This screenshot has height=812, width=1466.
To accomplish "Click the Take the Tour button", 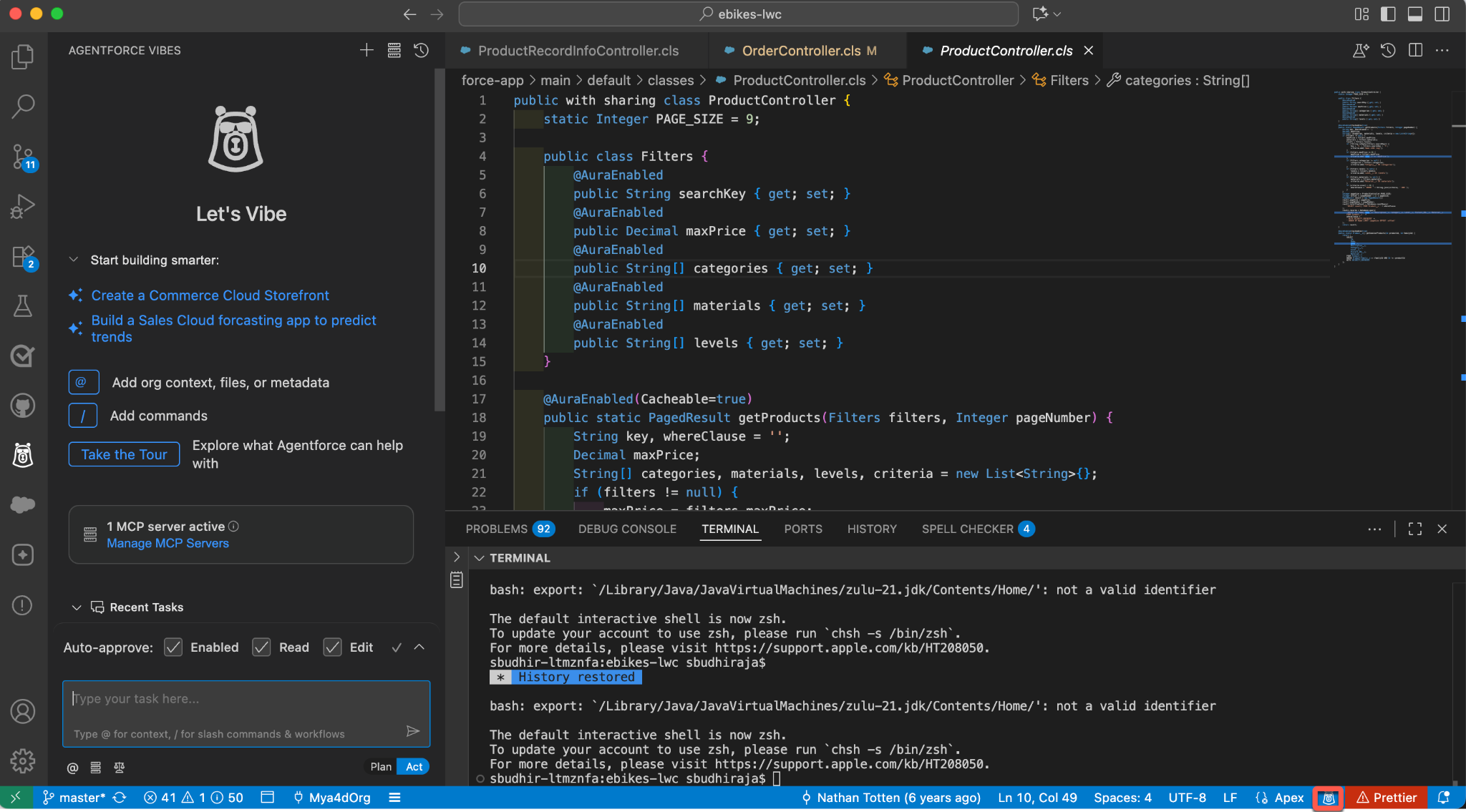I will [x=123, y=454].
